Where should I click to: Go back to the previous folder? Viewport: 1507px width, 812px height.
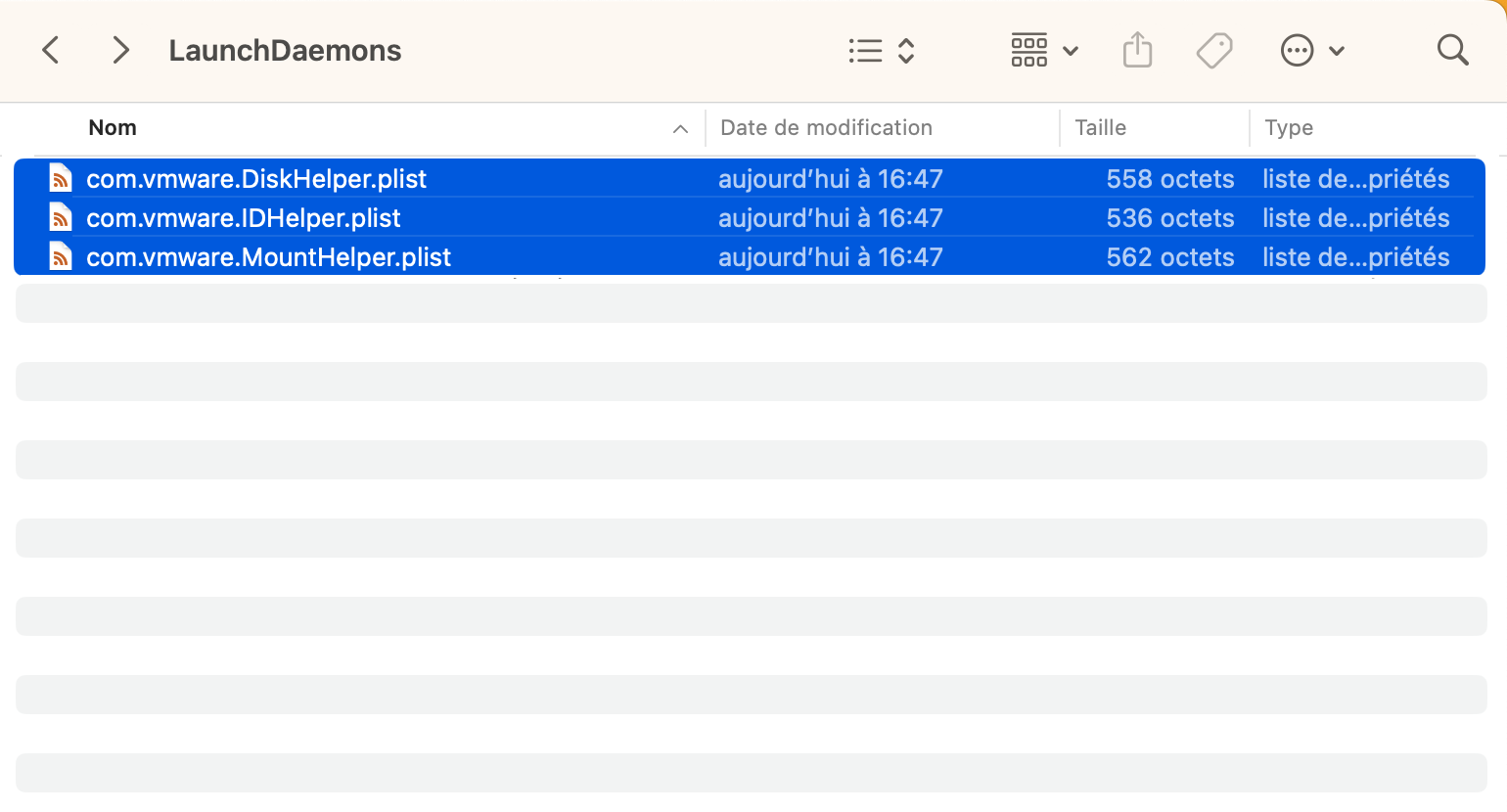click(x=51, y=50)
